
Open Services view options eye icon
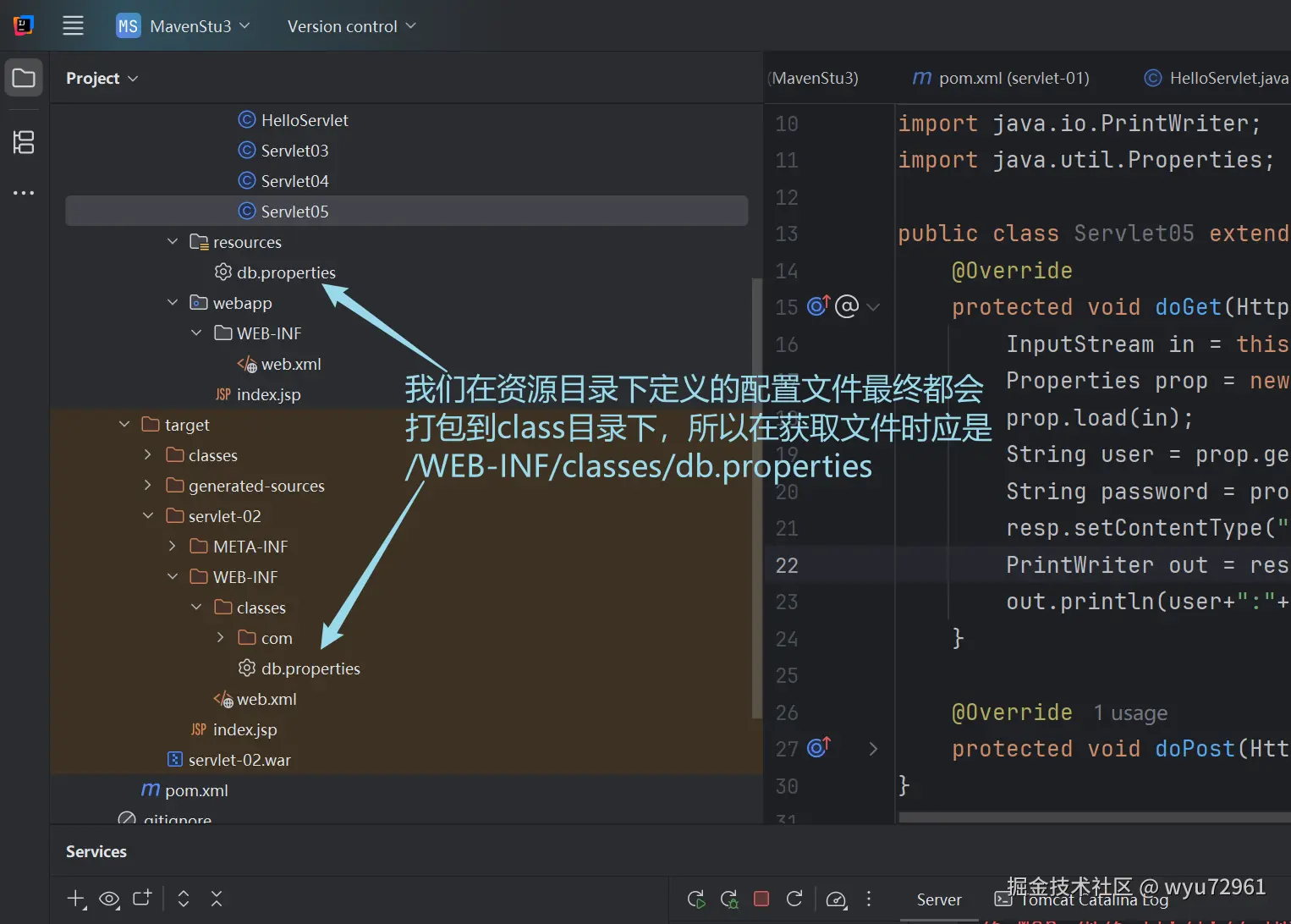pos(109,899)
